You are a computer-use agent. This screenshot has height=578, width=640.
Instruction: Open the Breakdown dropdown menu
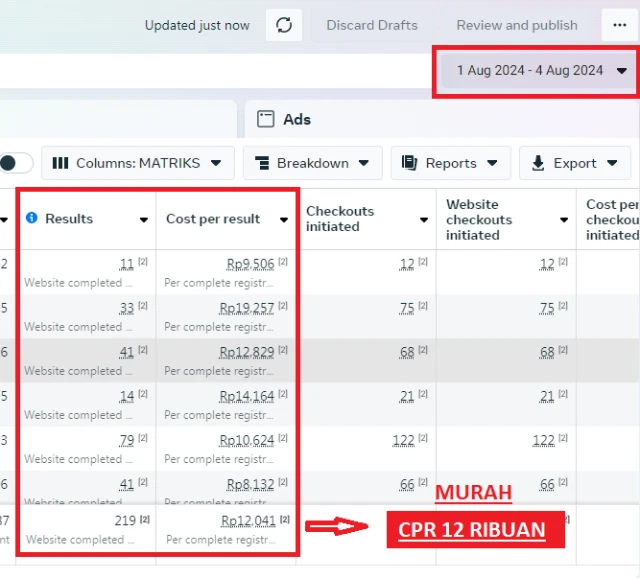click(x=312, y=163)
